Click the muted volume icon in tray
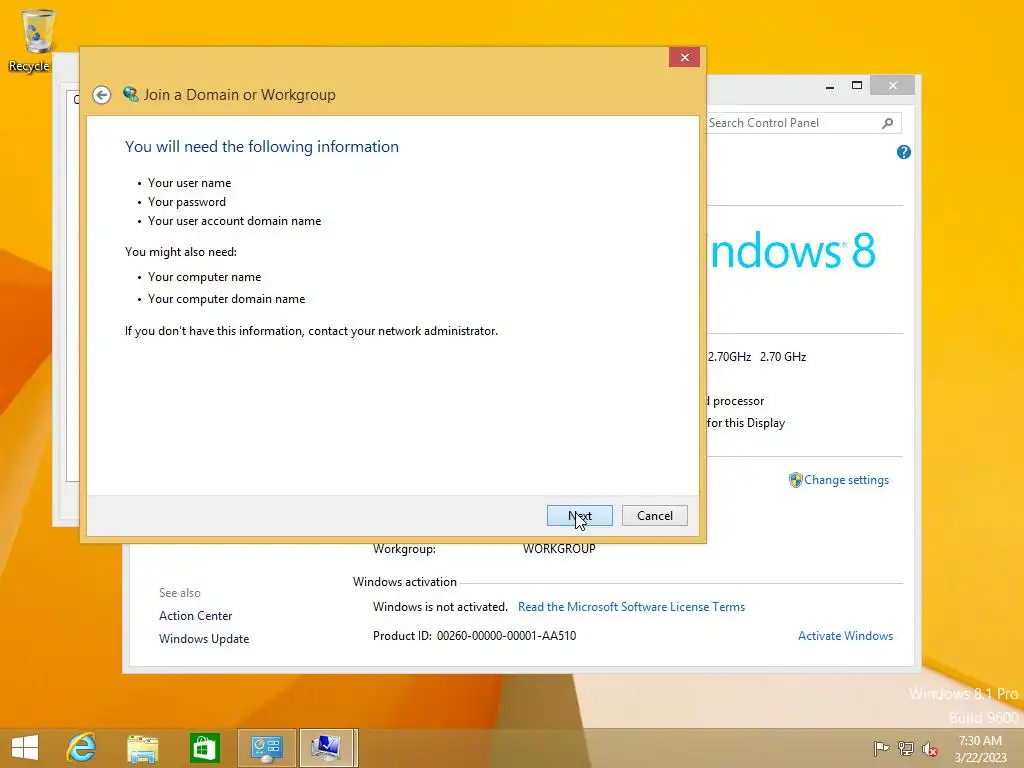Image resolution: width=1024 pixels, height=768 pixels. pos(930,748)
